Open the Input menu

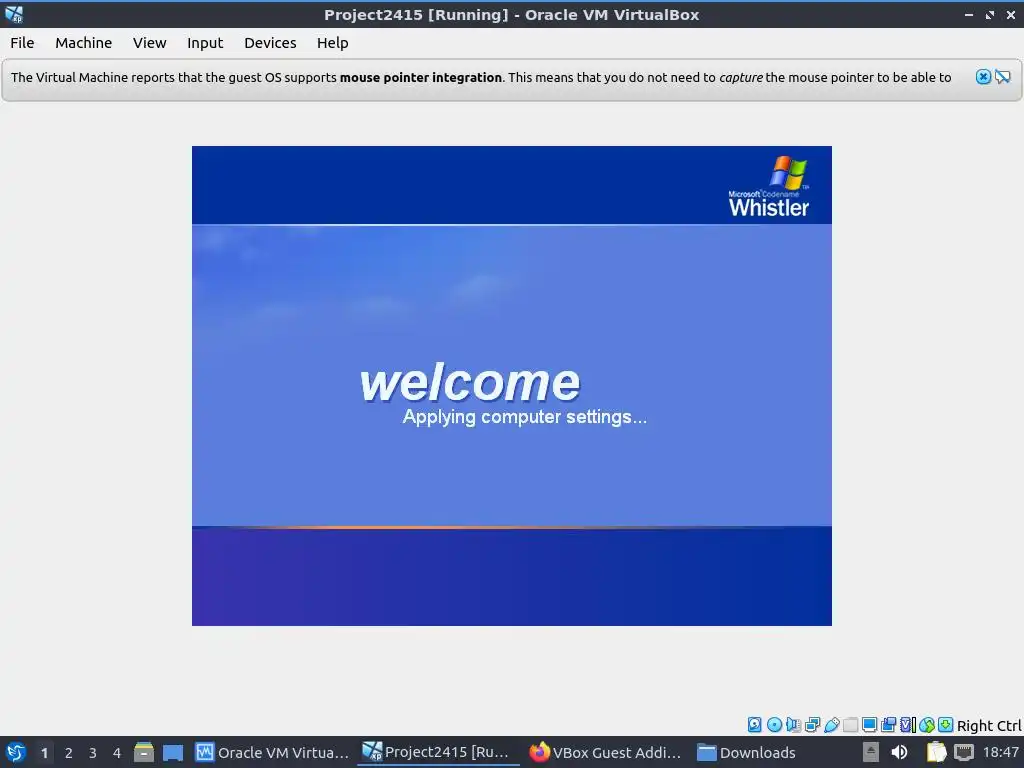click(x=205, y=42)
